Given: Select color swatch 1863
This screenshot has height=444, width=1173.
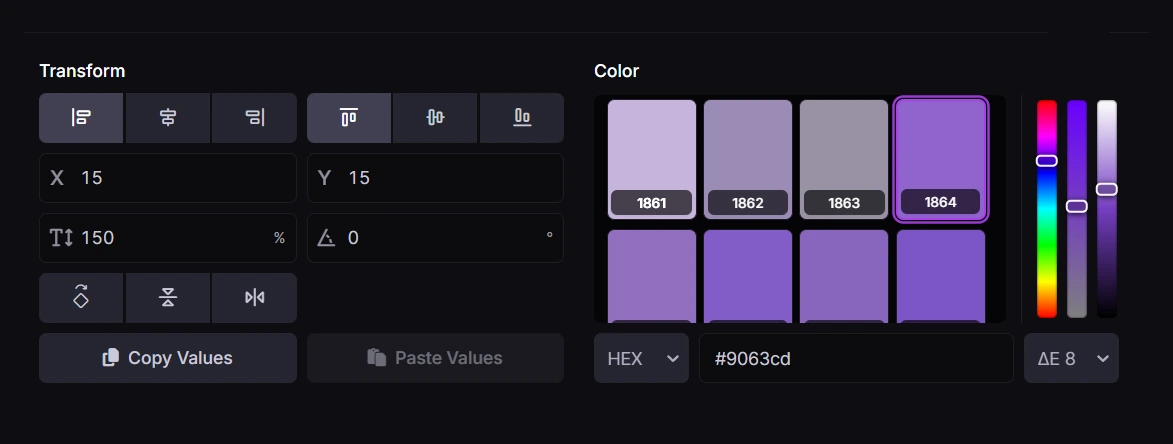Looking at the screenshot, I should 844,159.
